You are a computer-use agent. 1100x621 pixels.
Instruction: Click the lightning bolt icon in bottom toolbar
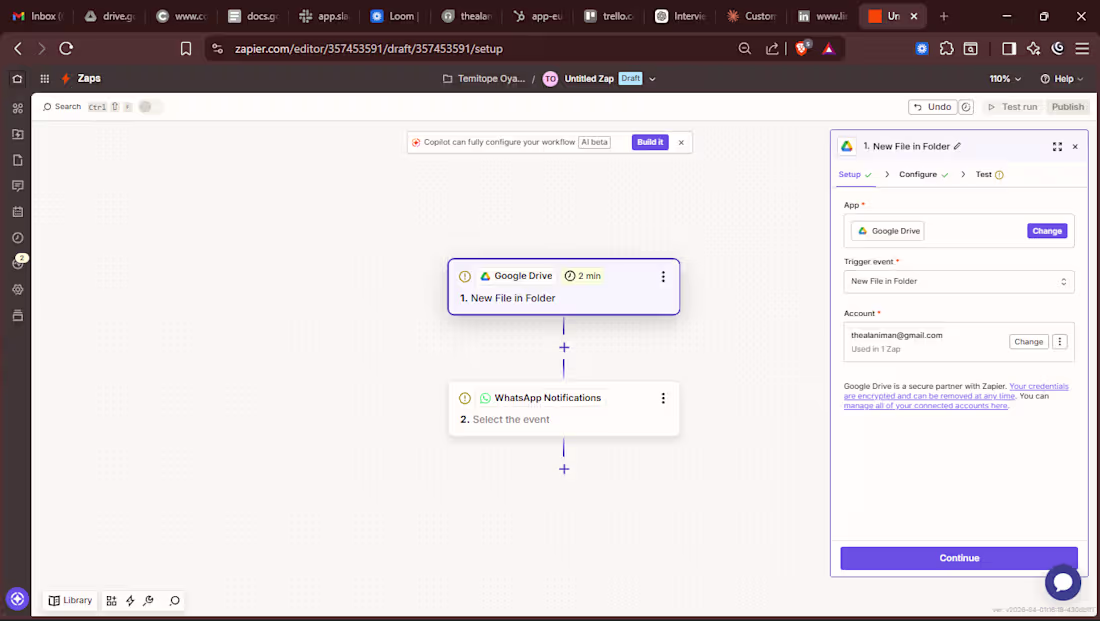point(130,601)
